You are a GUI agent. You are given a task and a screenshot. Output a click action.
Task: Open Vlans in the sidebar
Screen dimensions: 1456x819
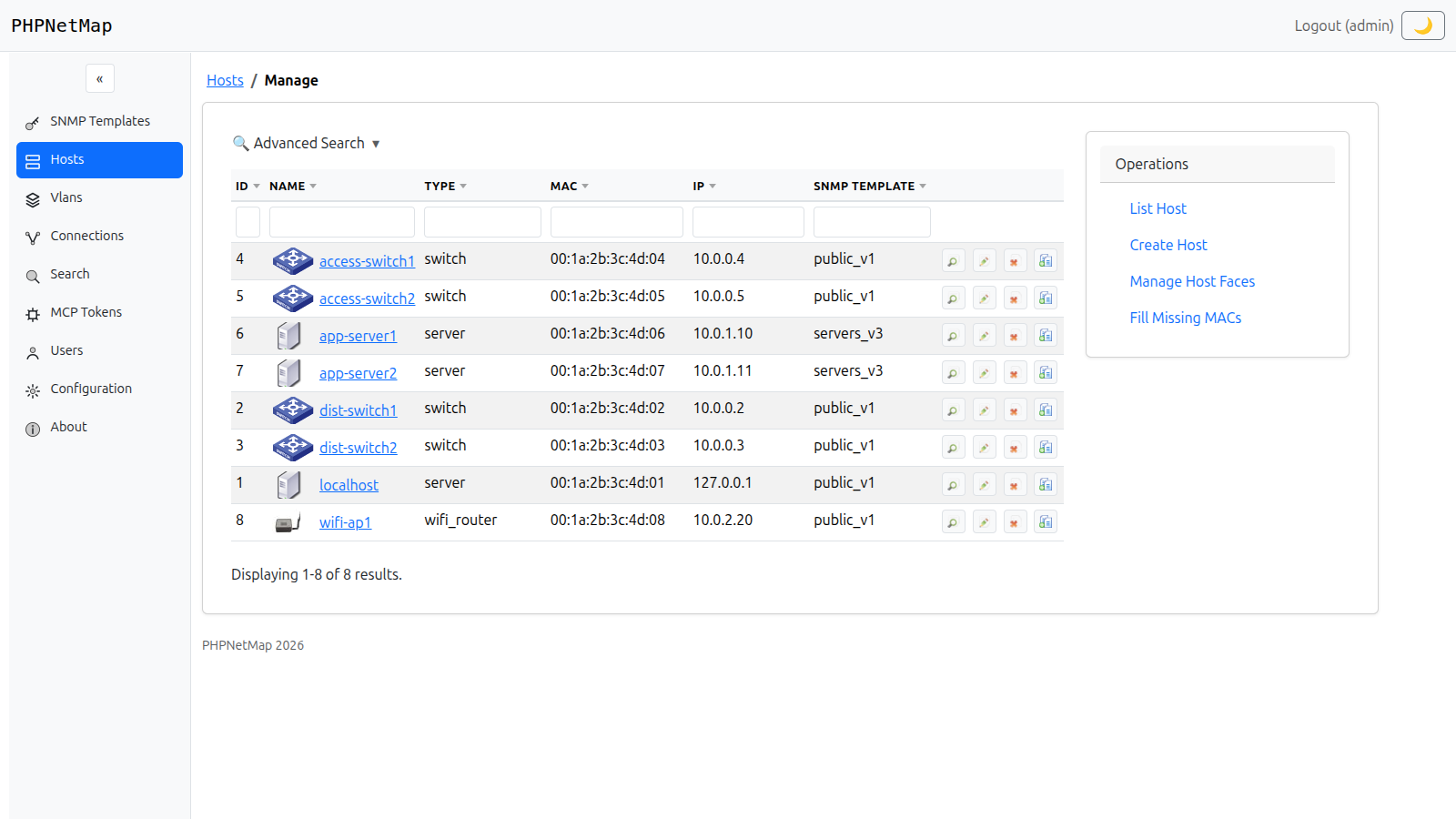pyautogui.click(x=99, y=197)
